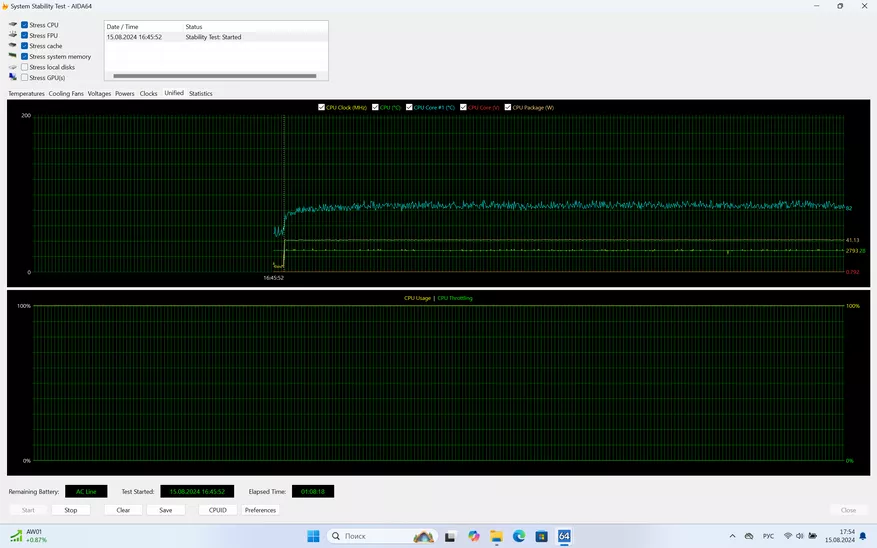The width and height of the screenshot is (877, 548).
Task: Select the AIDA64 taskbar icon
Action: [x=564, y=536]
